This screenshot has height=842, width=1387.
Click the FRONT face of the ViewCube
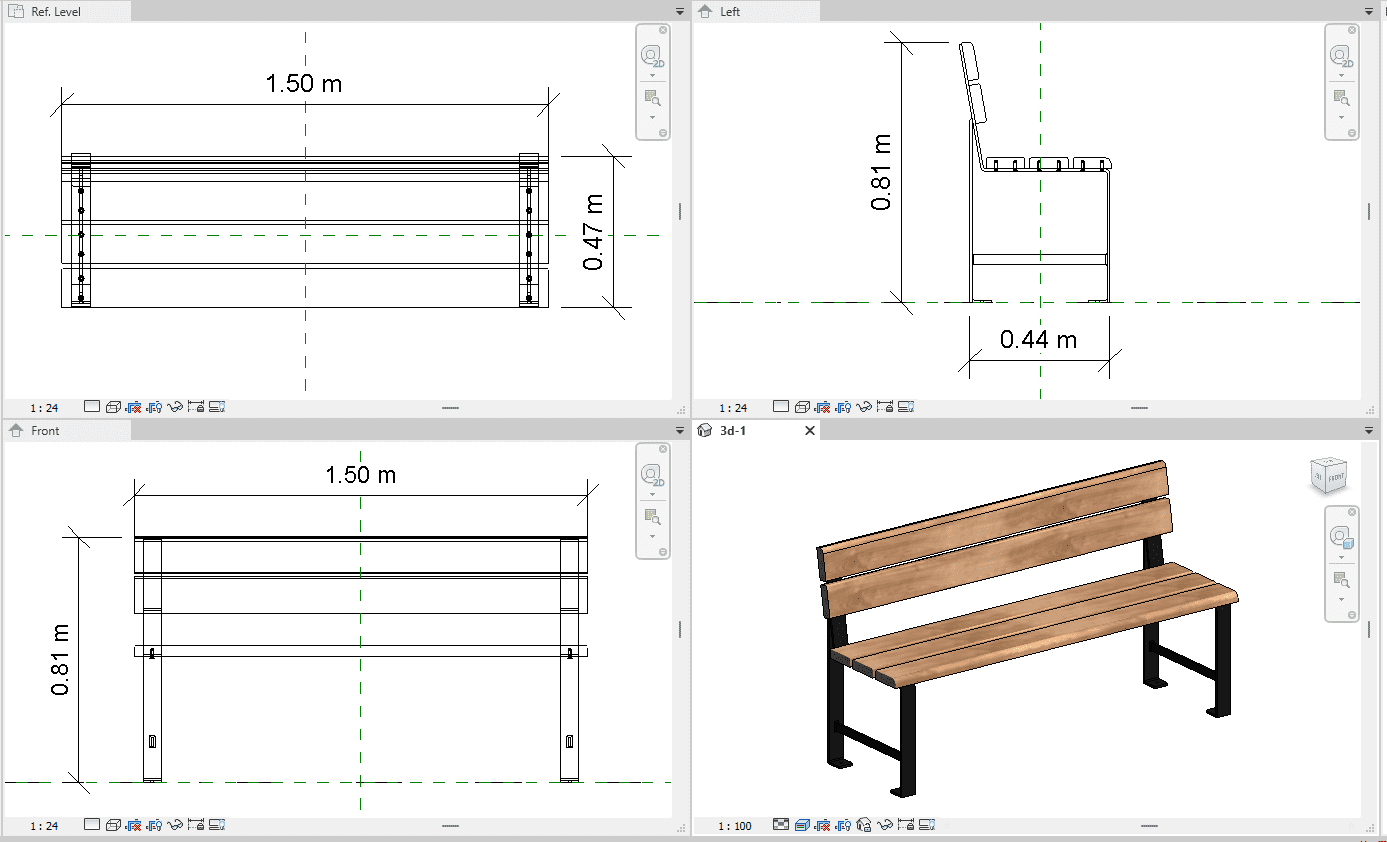[1334, 478]
